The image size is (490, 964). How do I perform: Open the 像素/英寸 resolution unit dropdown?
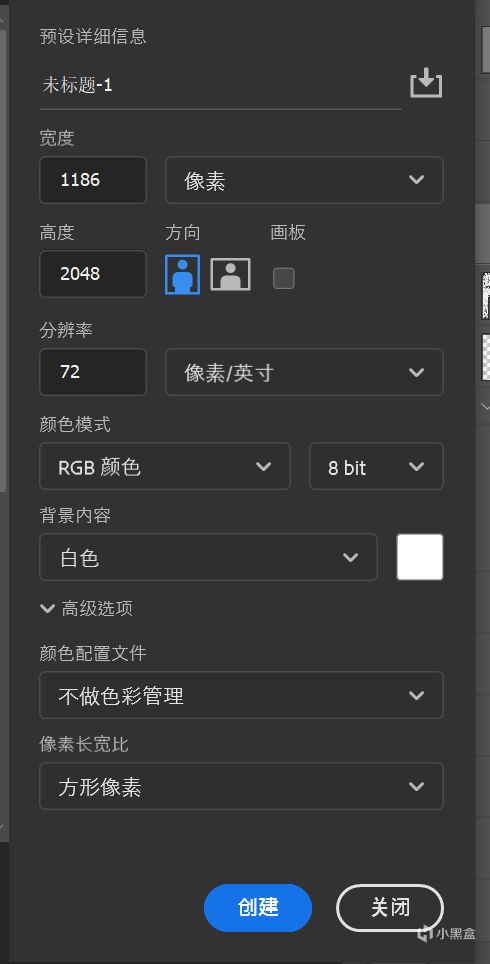[304, 372]
